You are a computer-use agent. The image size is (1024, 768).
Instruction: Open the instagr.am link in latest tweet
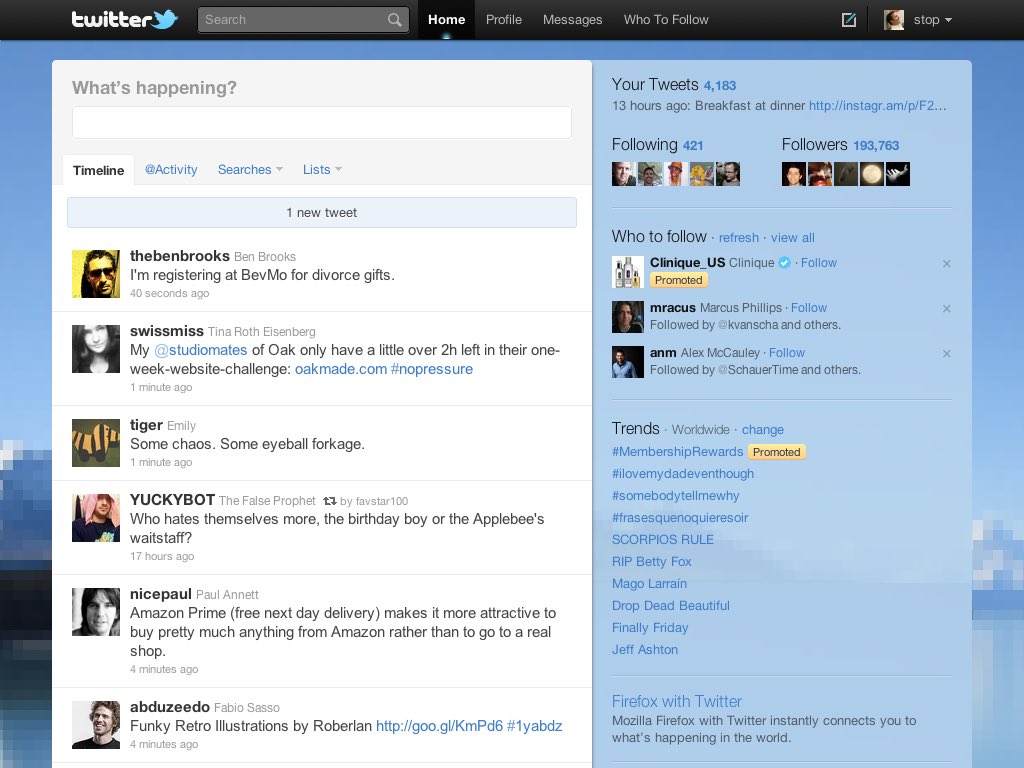pyautogui.click(x=877, y=106)
